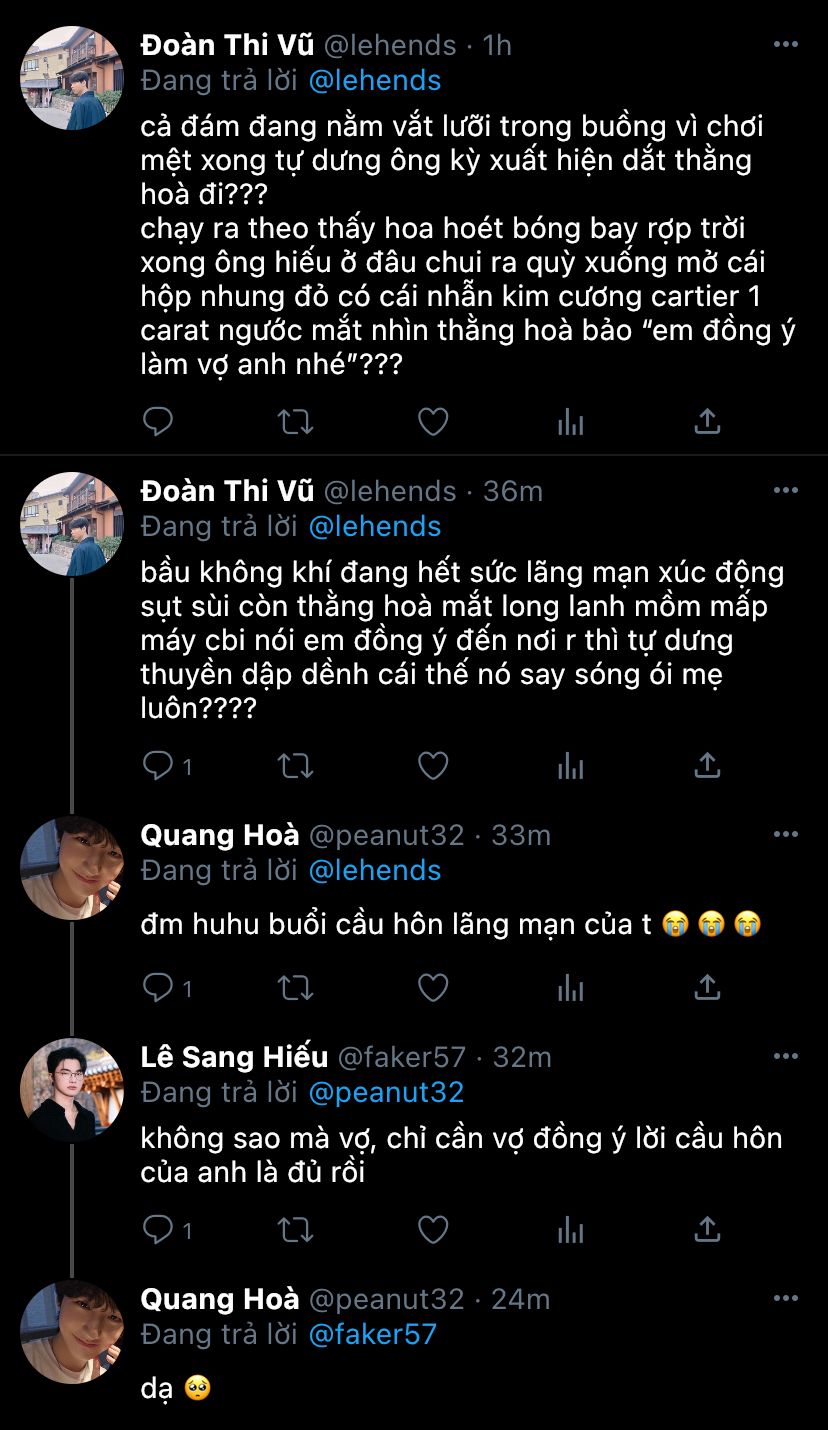Open Đoàn Thi Vũ profile name on top tweet

[227, 45]
